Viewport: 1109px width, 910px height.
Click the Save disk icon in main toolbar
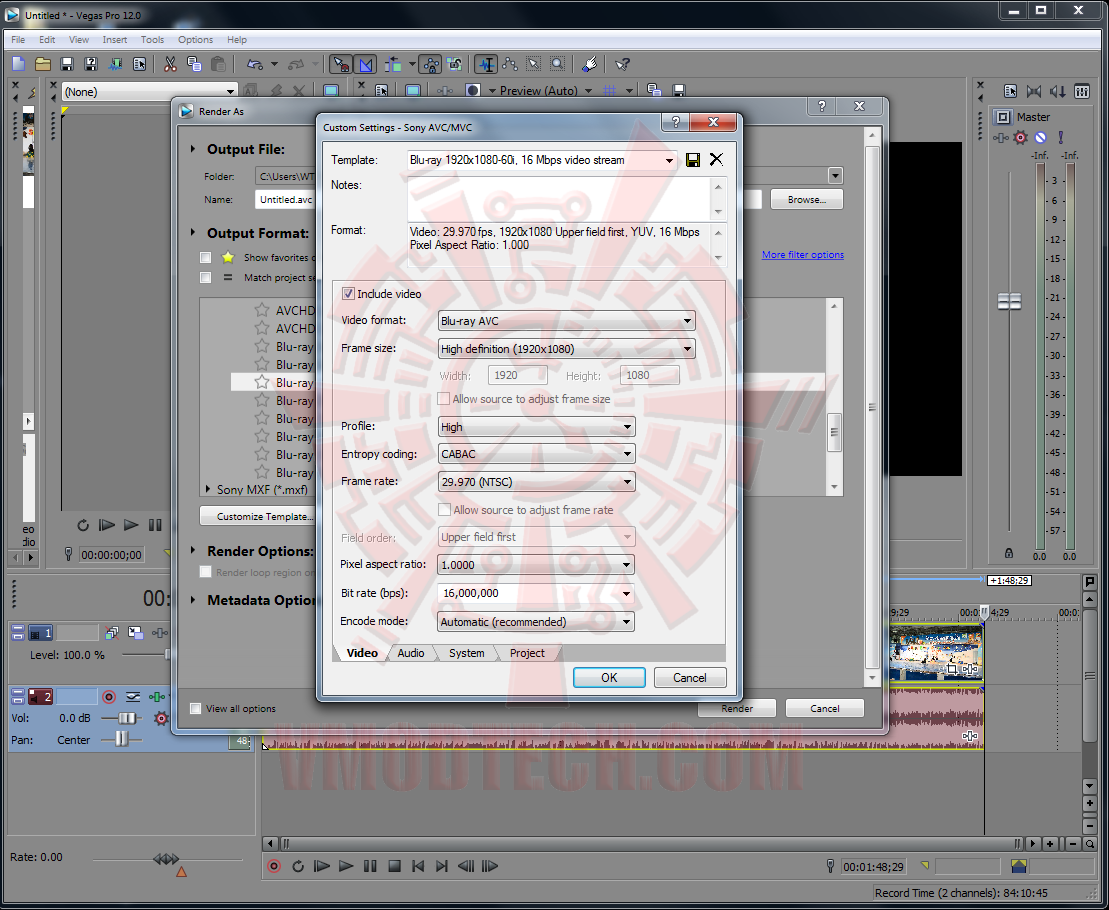pos(66,64)
